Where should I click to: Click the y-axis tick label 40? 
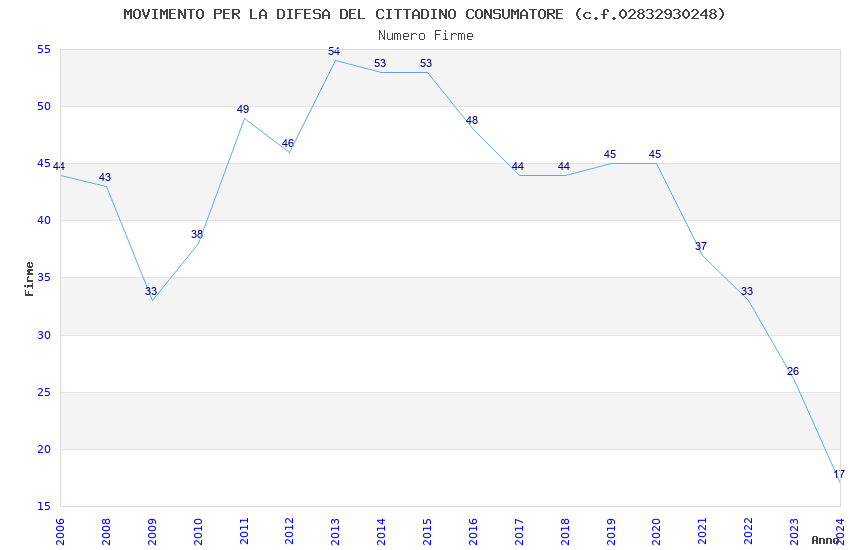point(43,220)
